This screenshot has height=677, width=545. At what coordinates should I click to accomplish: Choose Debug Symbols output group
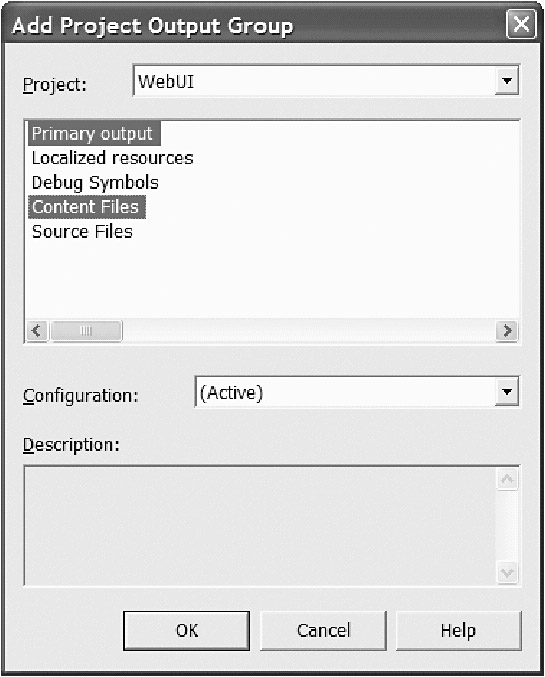pyautogui.click(x=95, y=183)
